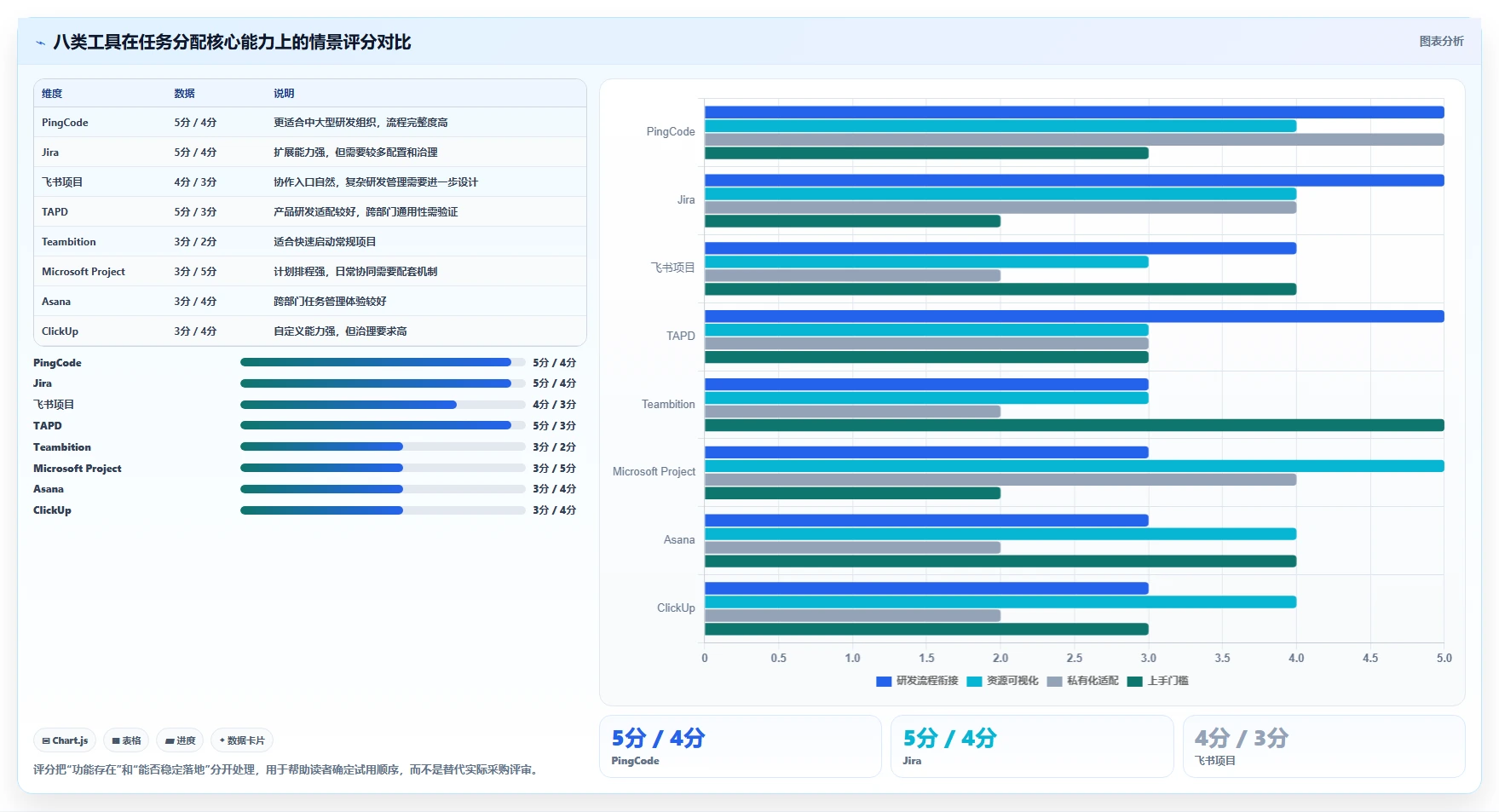The image size is (1499, 812).
Task: Click the TAPD progress bar
Action: coord(383,425)
